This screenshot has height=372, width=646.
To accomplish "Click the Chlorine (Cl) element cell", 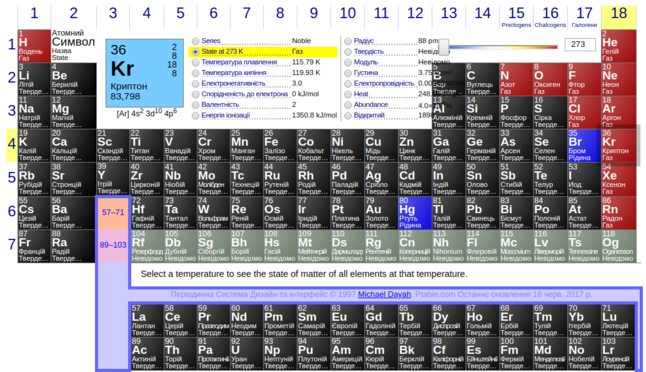I will pos(584,112).
